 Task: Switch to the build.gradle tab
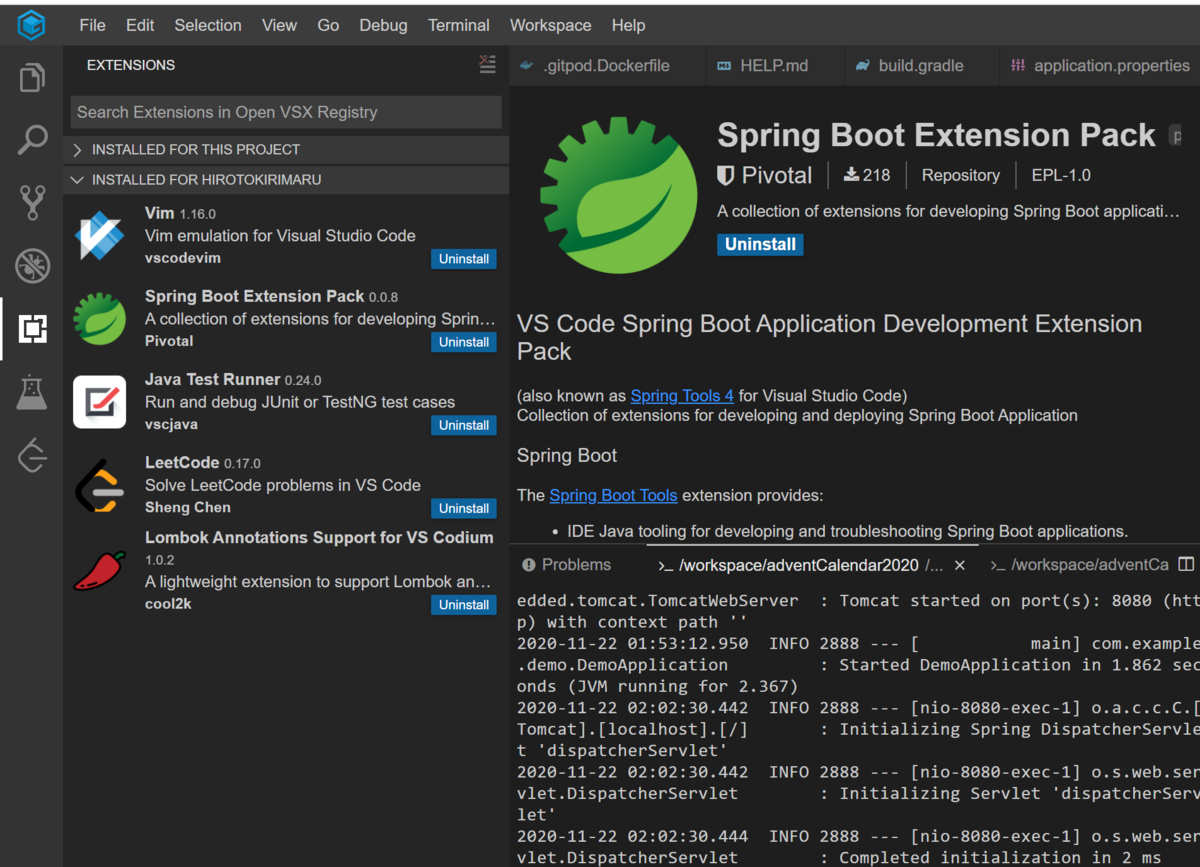coord(919,64)
